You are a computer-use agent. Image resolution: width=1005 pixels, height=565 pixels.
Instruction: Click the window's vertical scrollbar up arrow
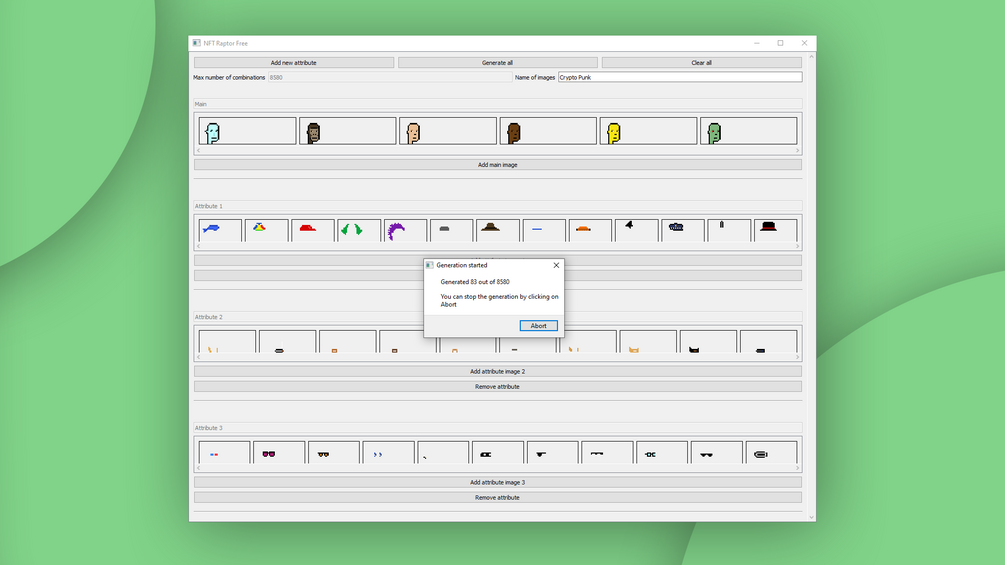(x=811, y=57)
